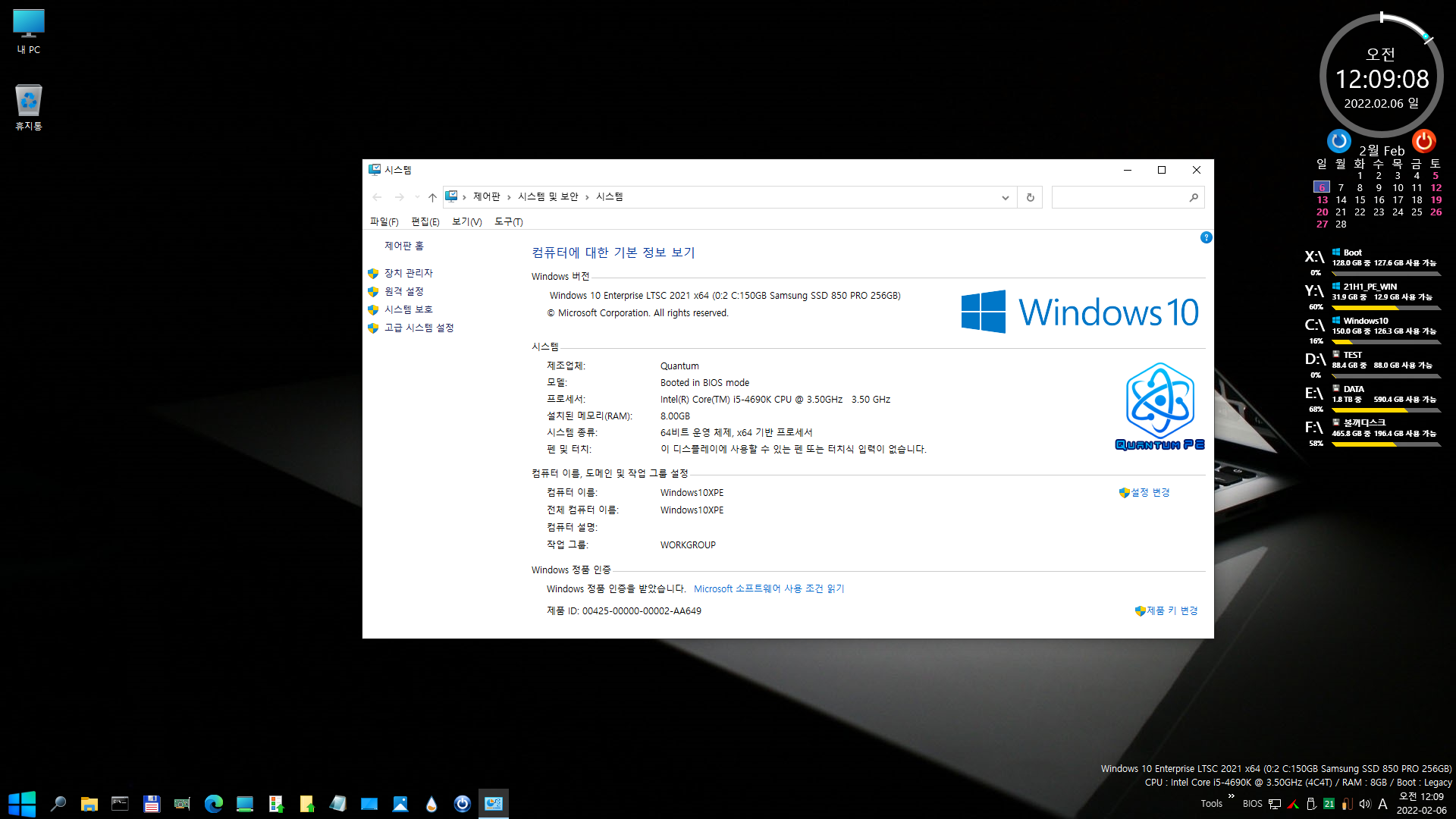
Task: Click the Tools toolbar label in taskbar
Action: [1211, 804]
